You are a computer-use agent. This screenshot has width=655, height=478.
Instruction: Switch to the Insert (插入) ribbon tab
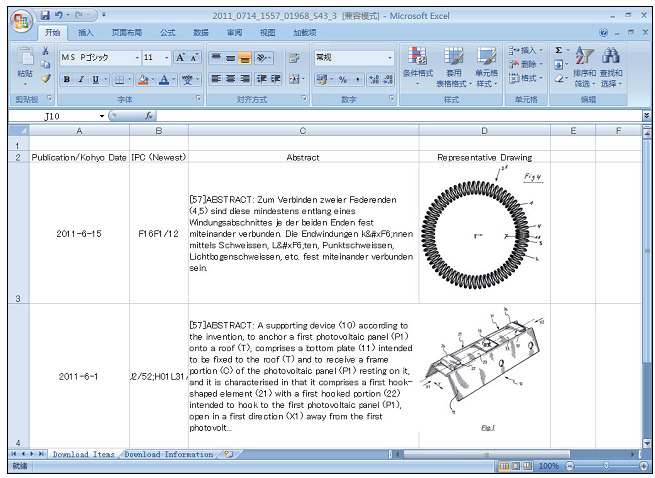coord(85,33)
